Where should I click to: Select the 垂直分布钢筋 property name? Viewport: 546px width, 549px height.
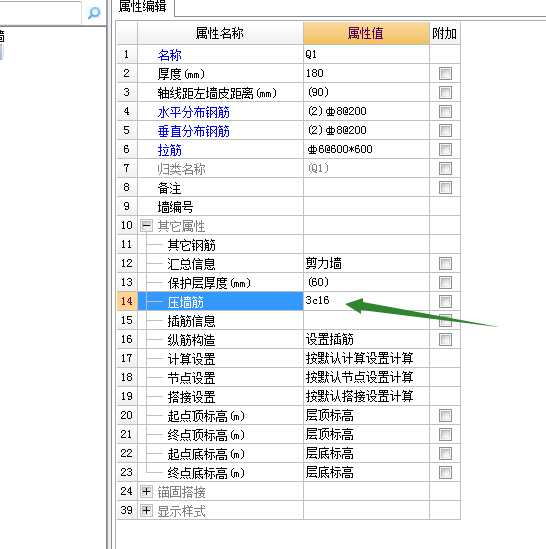[x=194, y=131]
